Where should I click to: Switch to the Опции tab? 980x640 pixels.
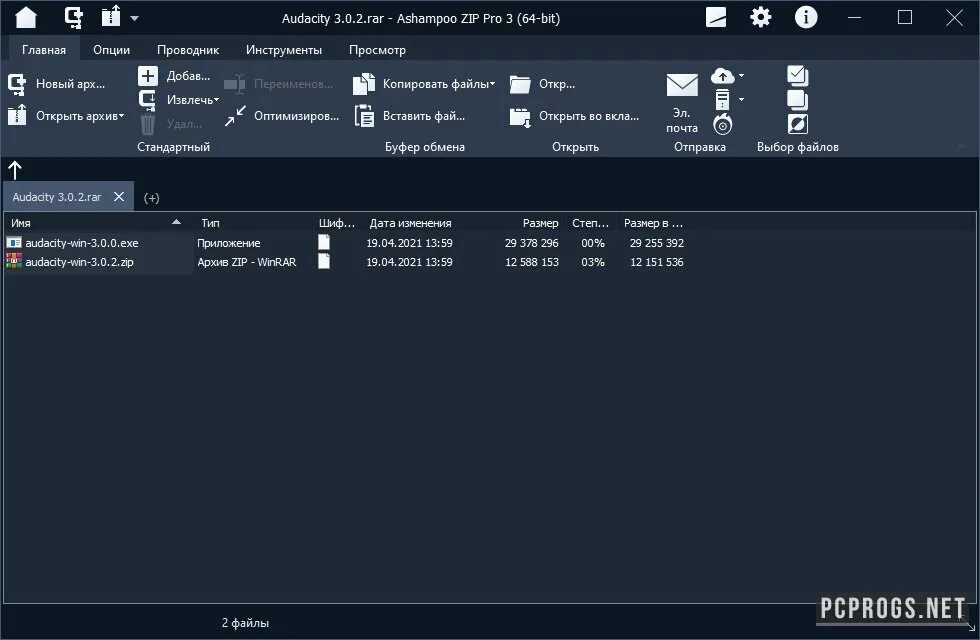pyautogui.click(x=111, y=49)
